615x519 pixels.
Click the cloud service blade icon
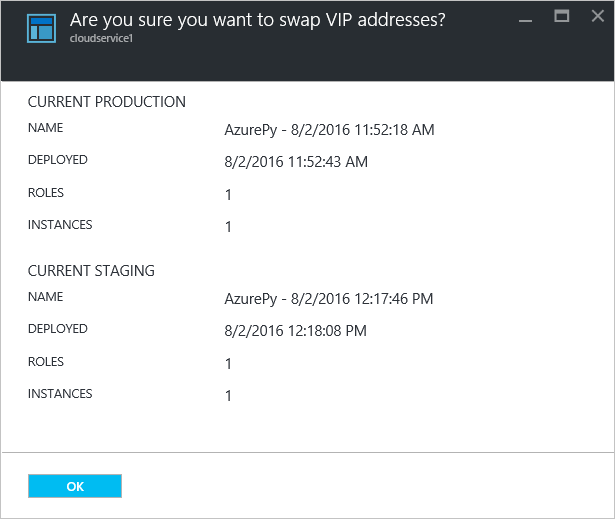pyautogui.click(x=41, y=29)
